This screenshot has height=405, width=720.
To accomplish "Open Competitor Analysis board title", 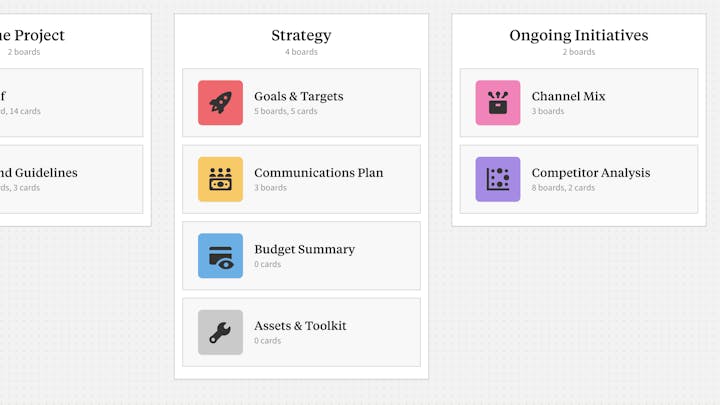I will coord(591,173).
